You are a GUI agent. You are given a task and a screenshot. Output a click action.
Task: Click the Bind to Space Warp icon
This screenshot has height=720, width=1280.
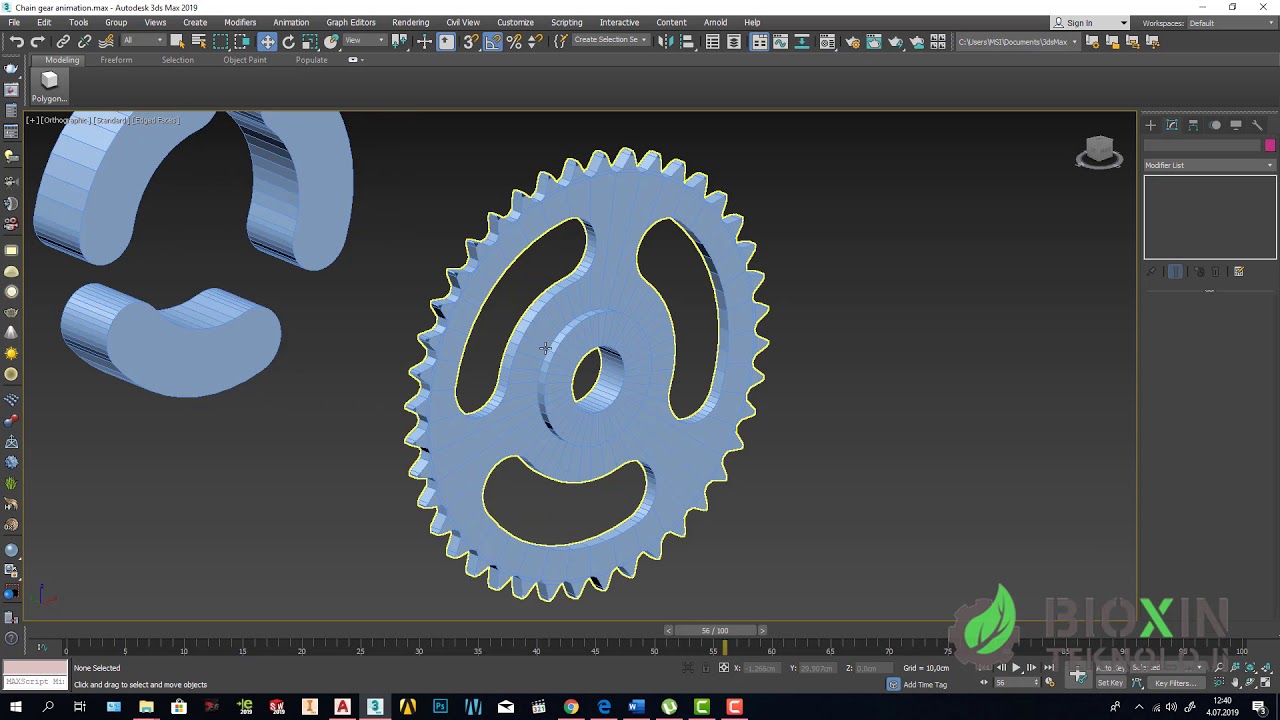pyautogui.click(x=105, y=41)
